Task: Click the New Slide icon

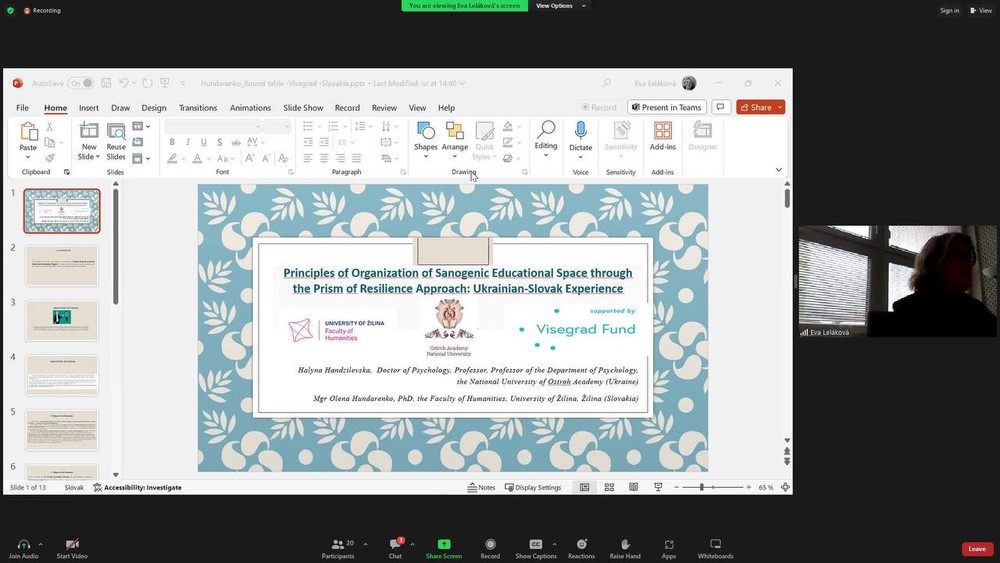Action: (89, 131)
